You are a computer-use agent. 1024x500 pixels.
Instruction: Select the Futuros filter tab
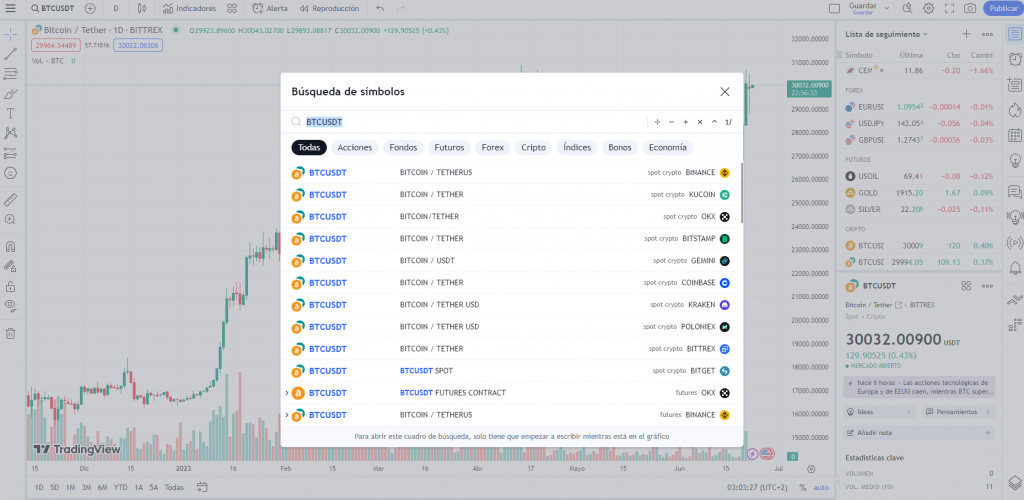click(449, 148)
